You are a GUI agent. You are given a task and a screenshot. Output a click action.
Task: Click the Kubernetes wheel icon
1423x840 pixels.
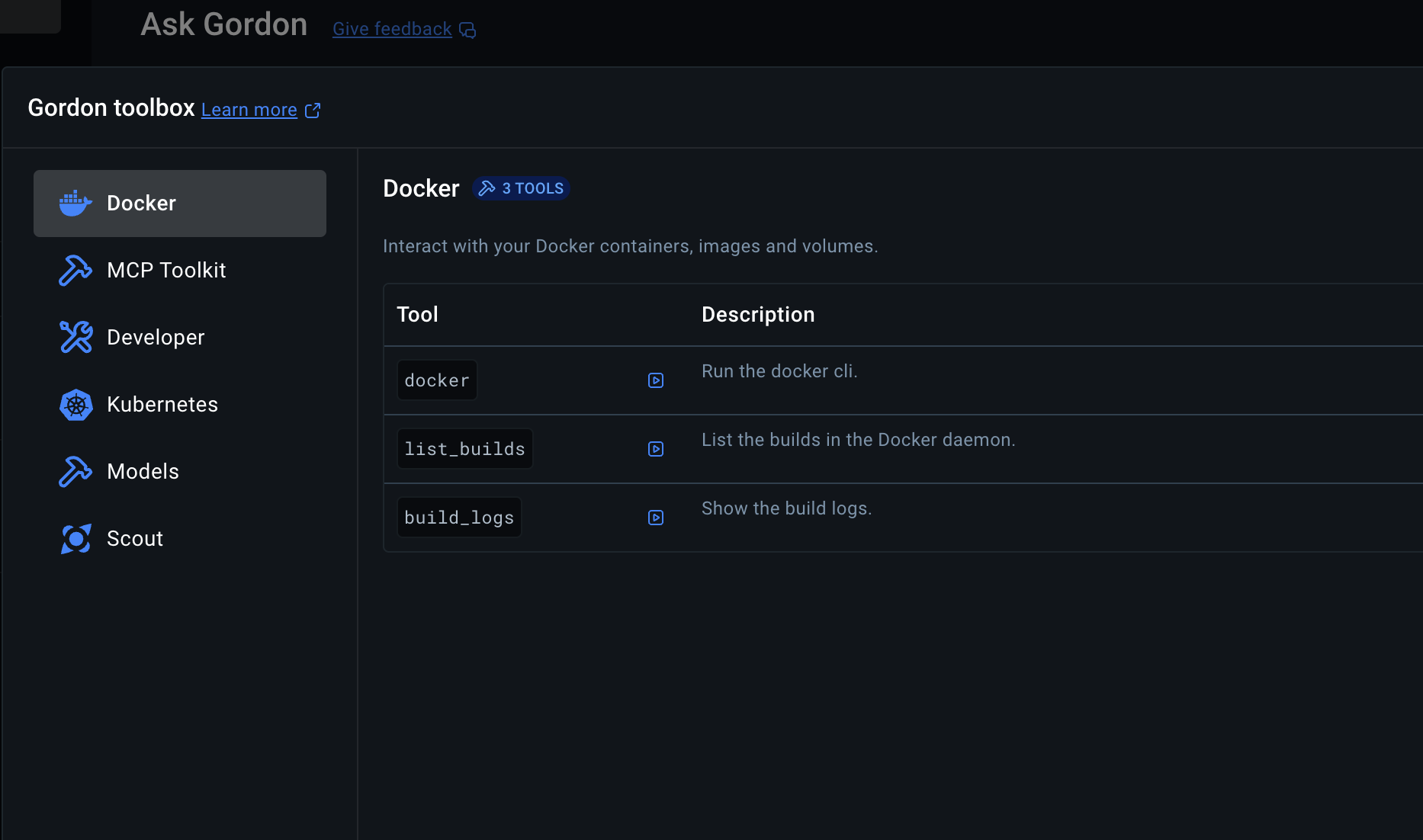pyautogui.click(x=75, y=405)
